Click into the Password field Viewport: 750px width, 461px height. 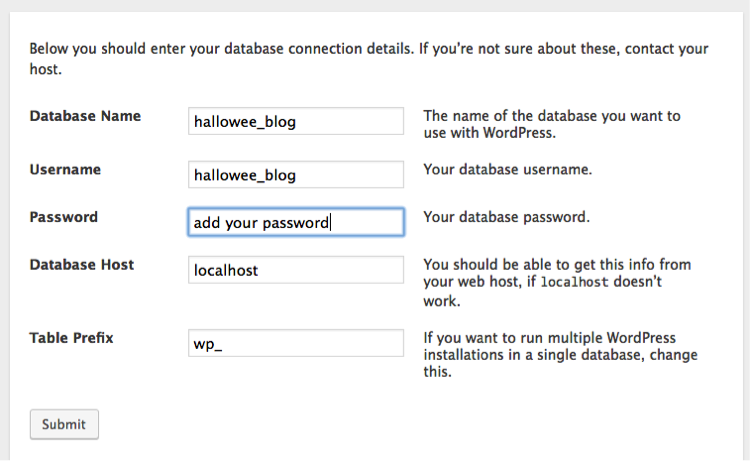point(296,222)
